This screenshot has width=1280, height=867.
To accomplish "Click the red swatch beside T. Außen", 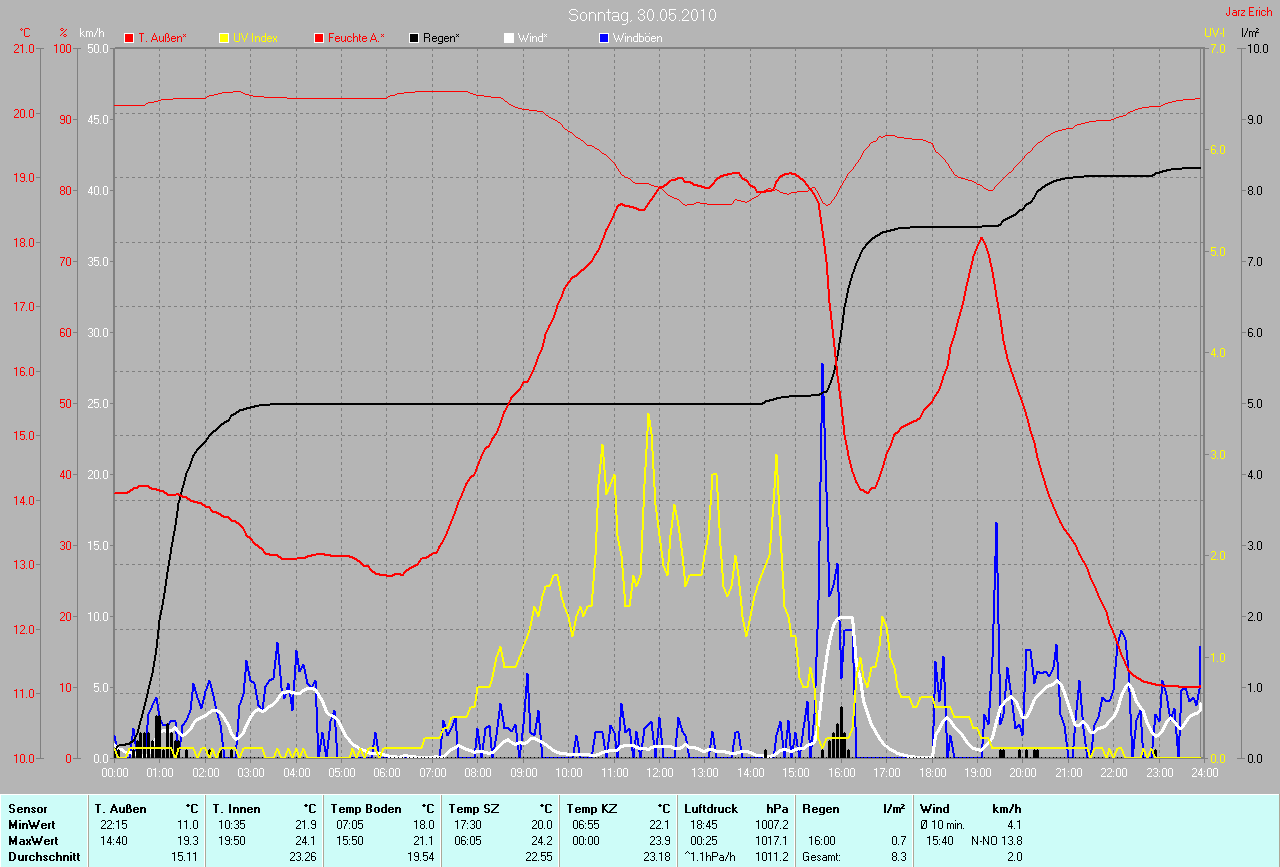I will (128, 38).
